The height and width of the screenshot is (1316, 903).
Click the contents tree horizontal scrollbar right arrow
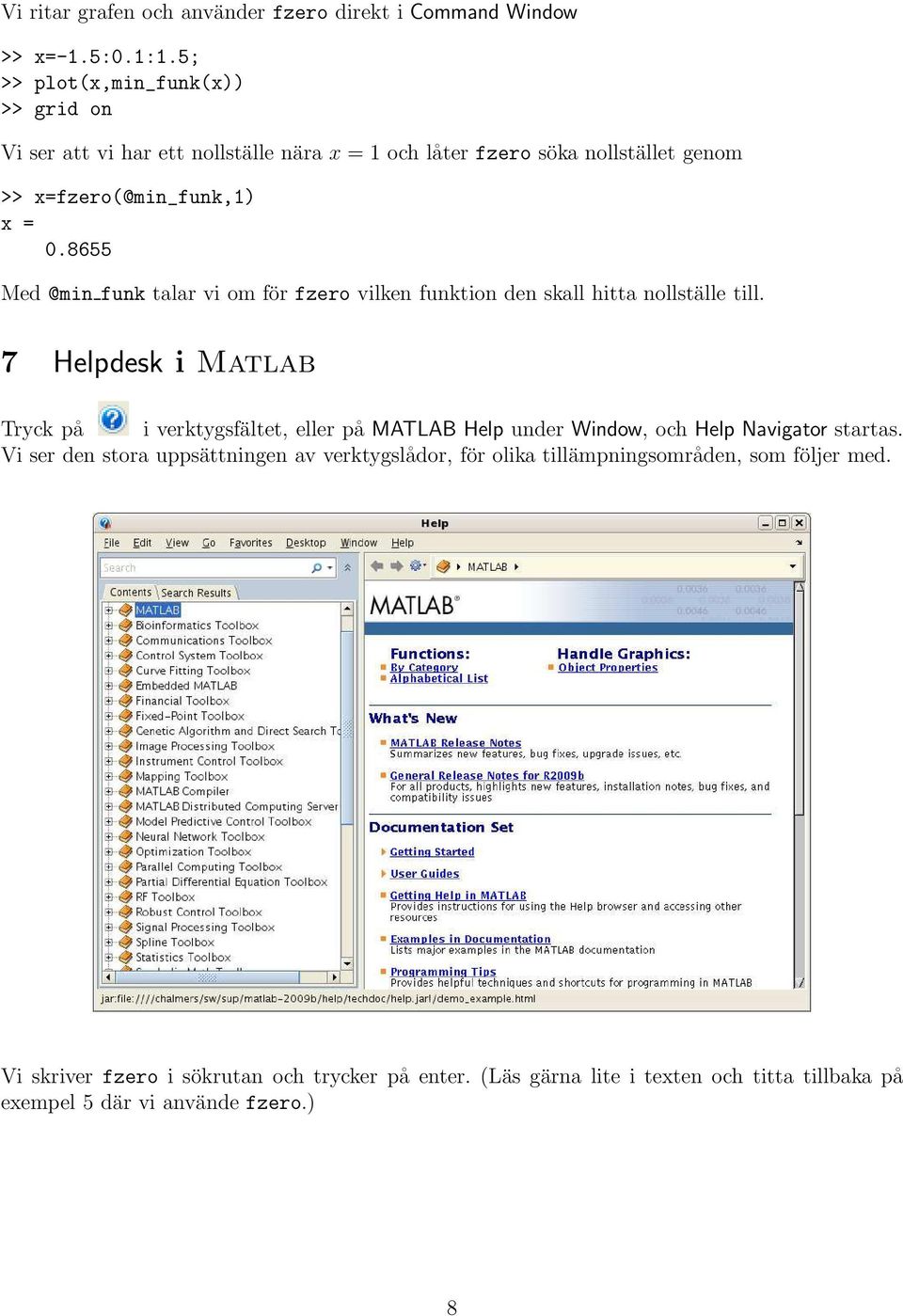point(334,977)
